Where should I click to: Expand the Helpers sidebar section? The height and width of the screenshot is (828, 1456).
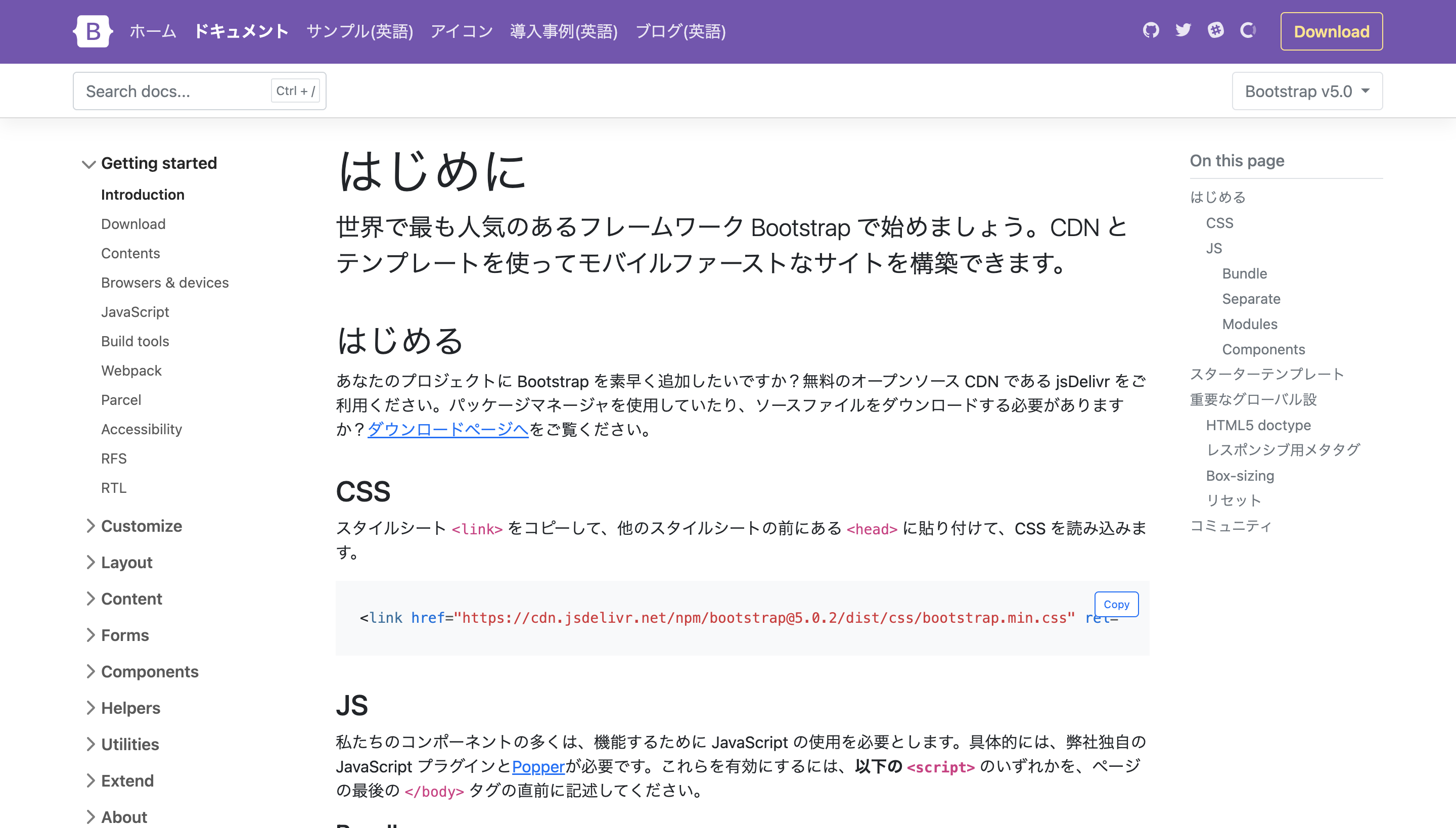pos(123,708)
